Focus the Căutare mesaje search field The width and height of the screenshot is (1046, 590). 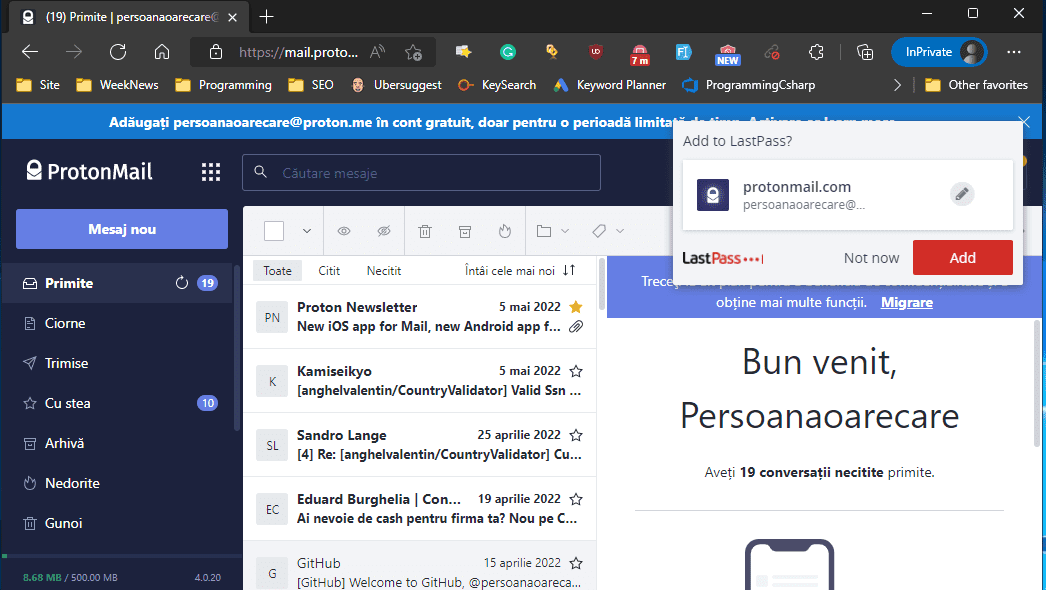[x=422, y=173]
